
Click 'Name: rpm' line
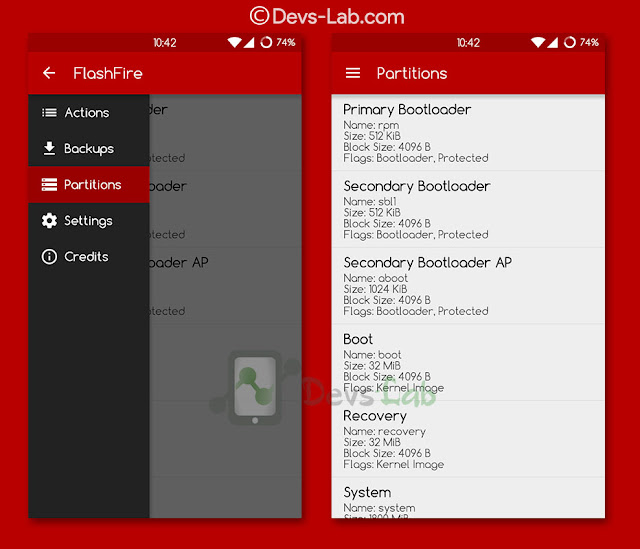pyautogui.click(x=371, y=125)
